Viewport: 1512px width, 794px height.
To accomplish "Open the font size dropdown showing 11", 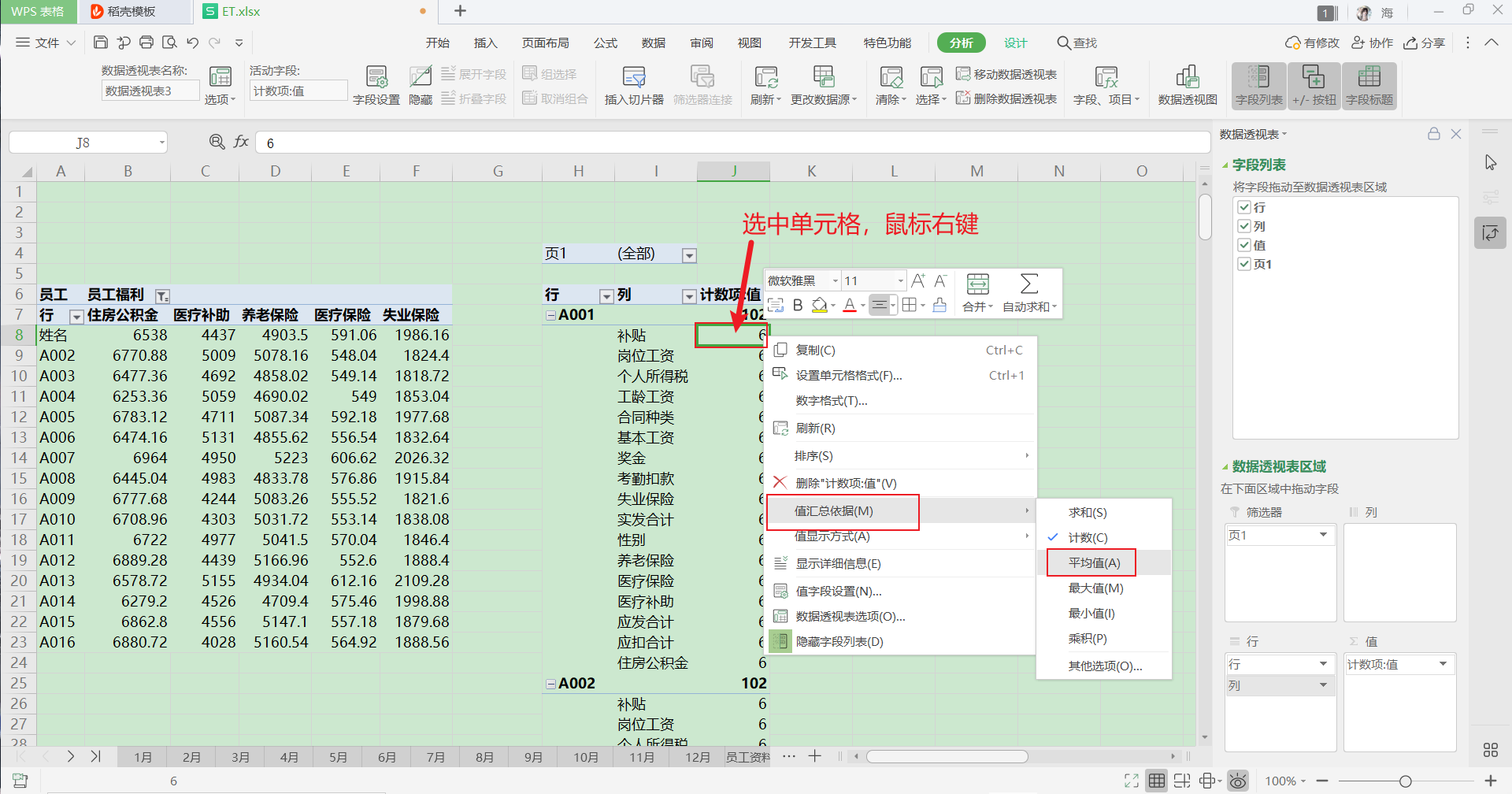I will coord(900,281).
